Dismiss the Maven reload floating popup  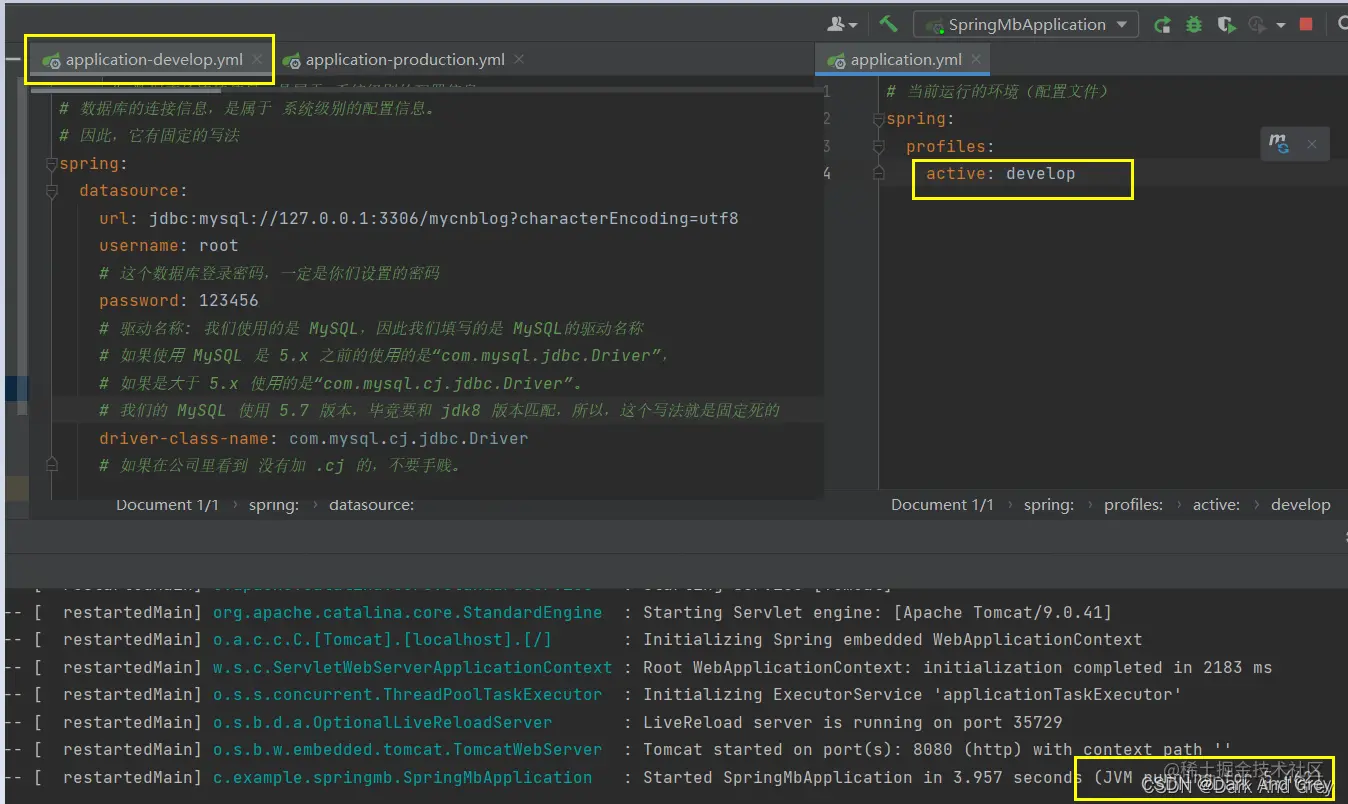coord(1312,144)
